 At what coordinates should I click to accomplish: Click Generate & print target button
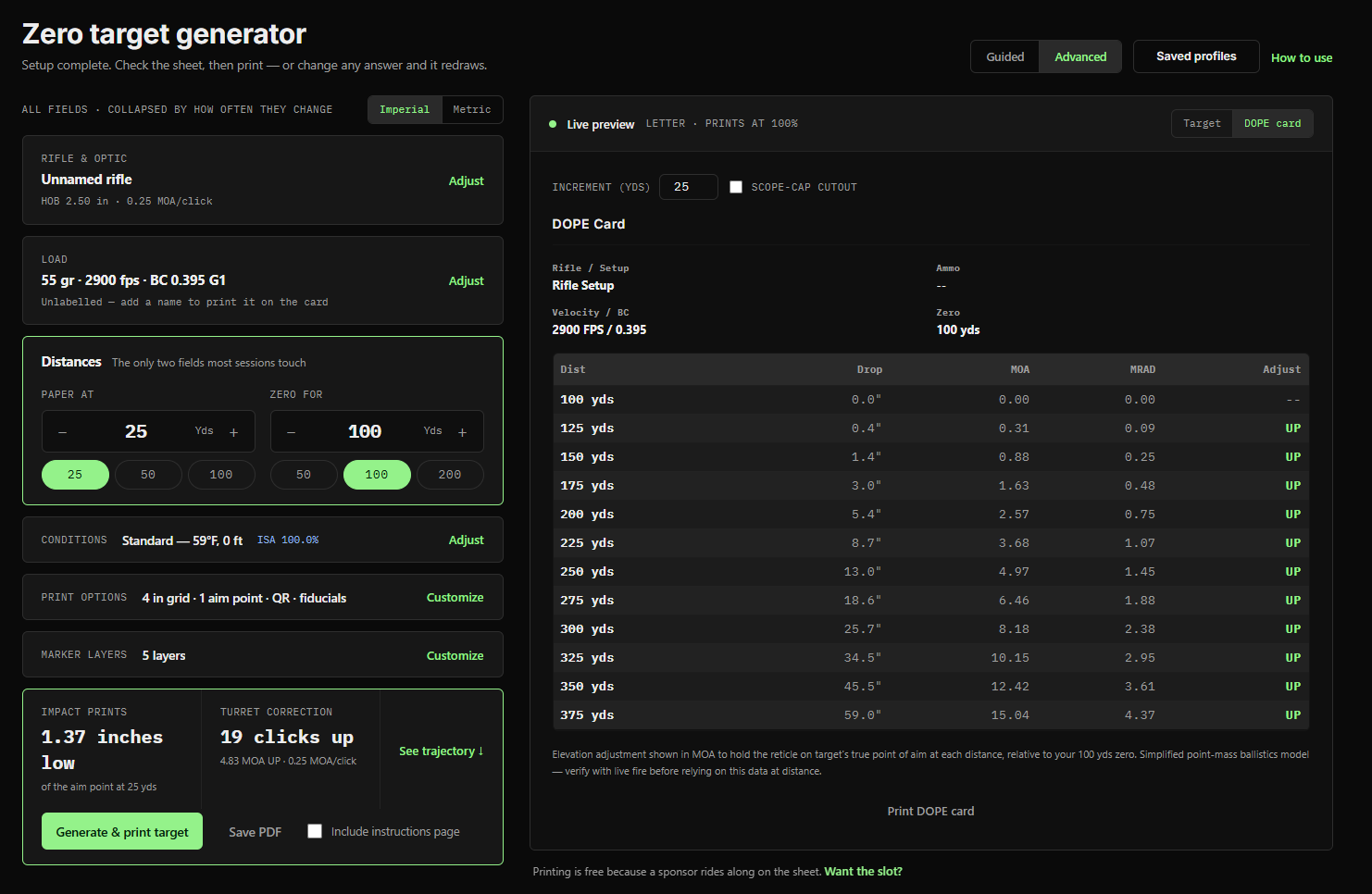pyautogui.click(x=122, y=832)
